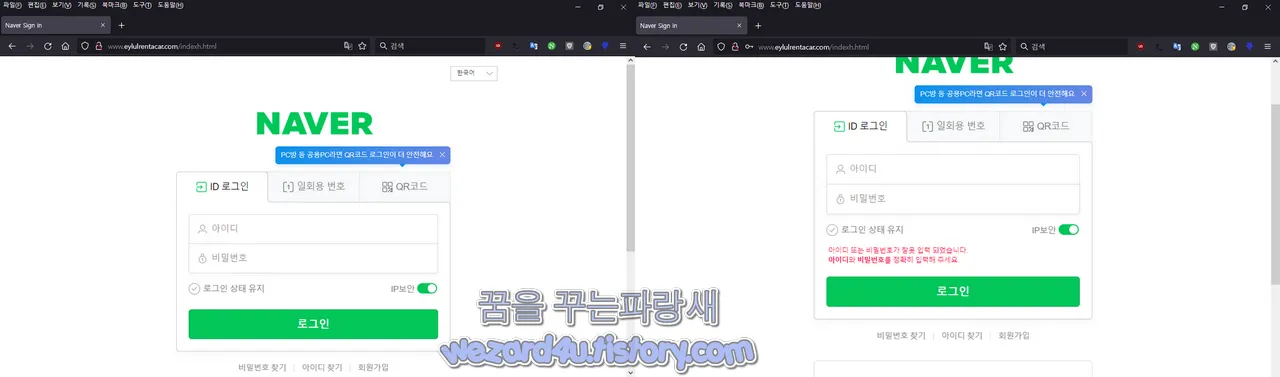The image size is (1280, 377).
Task: Click the NAVER logo in the left window
Action: point(314,124)
